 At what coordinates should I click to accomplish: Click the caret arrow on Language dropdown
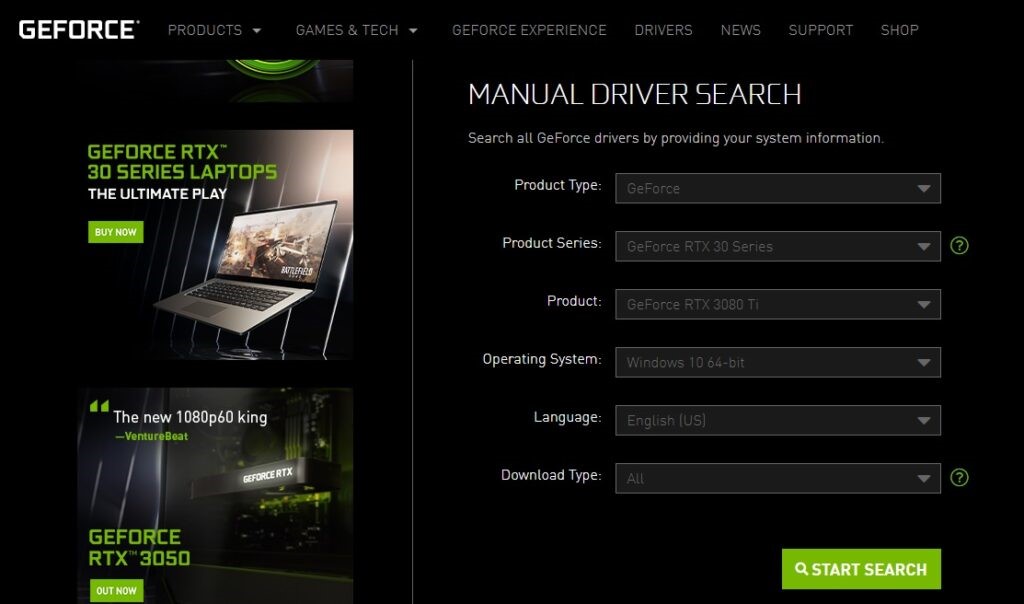pyautogui.click(x=925, y=420)
